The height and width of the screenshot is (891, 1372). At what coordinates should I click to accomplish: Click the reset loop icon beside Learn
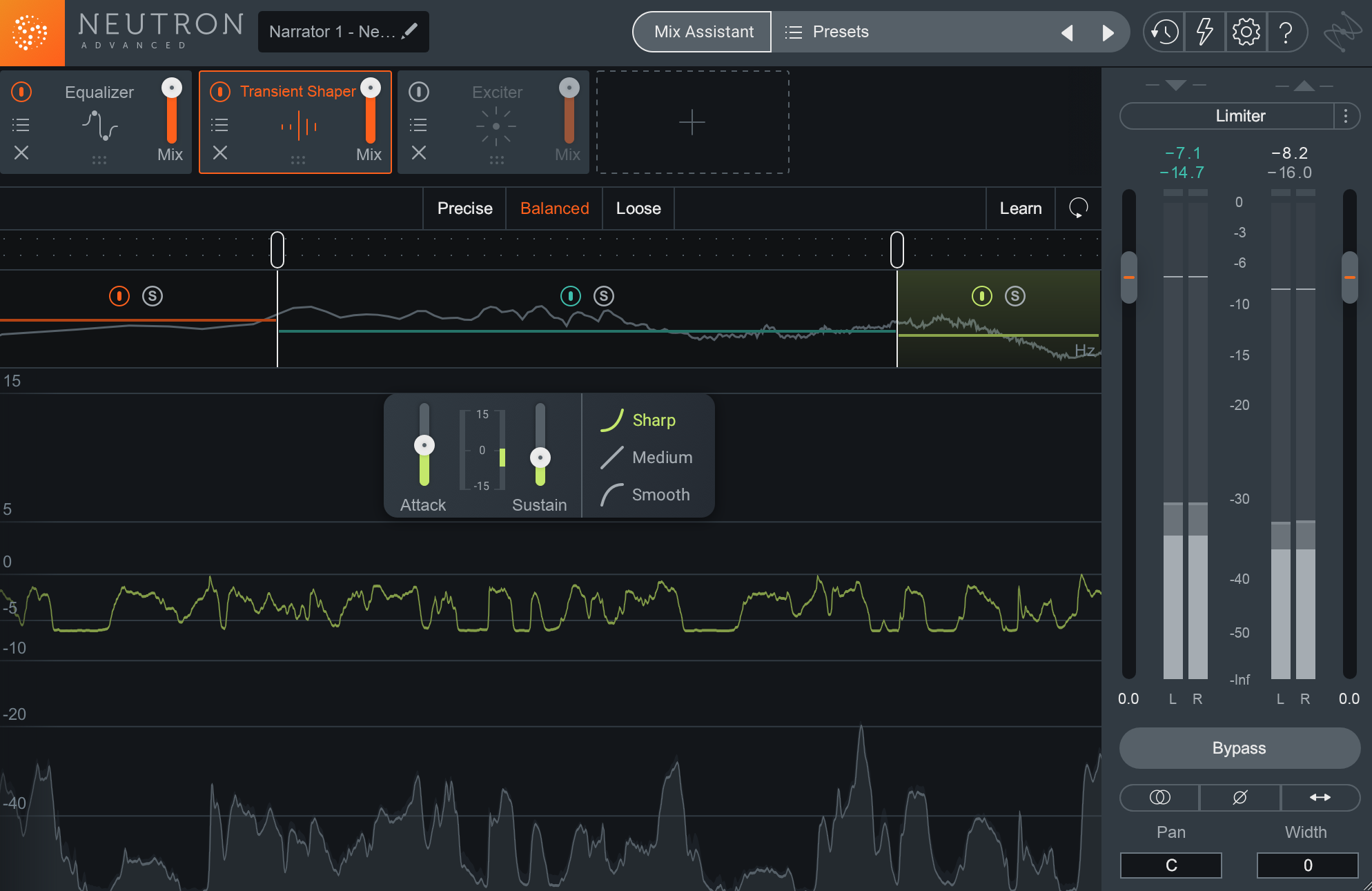point(1078,208)
